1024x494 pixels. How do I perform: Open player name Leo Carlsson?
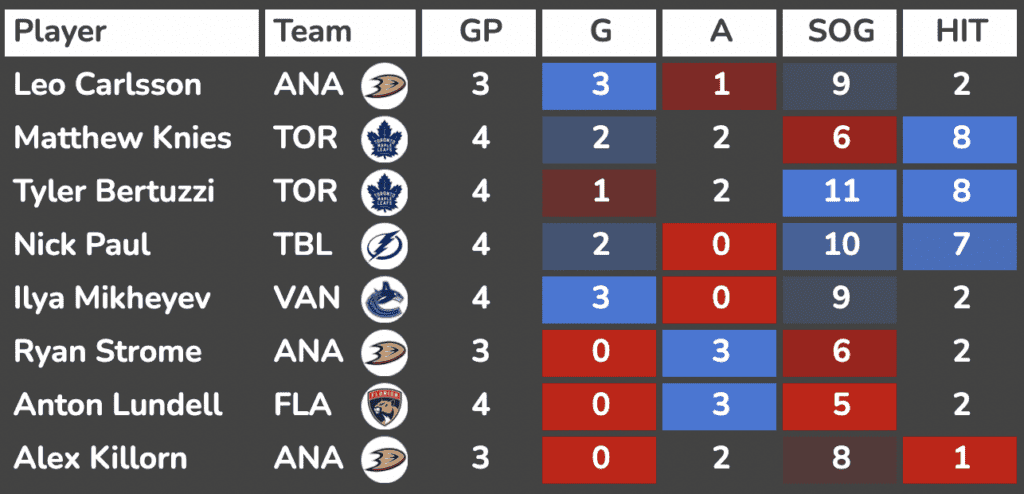[107, 85]
